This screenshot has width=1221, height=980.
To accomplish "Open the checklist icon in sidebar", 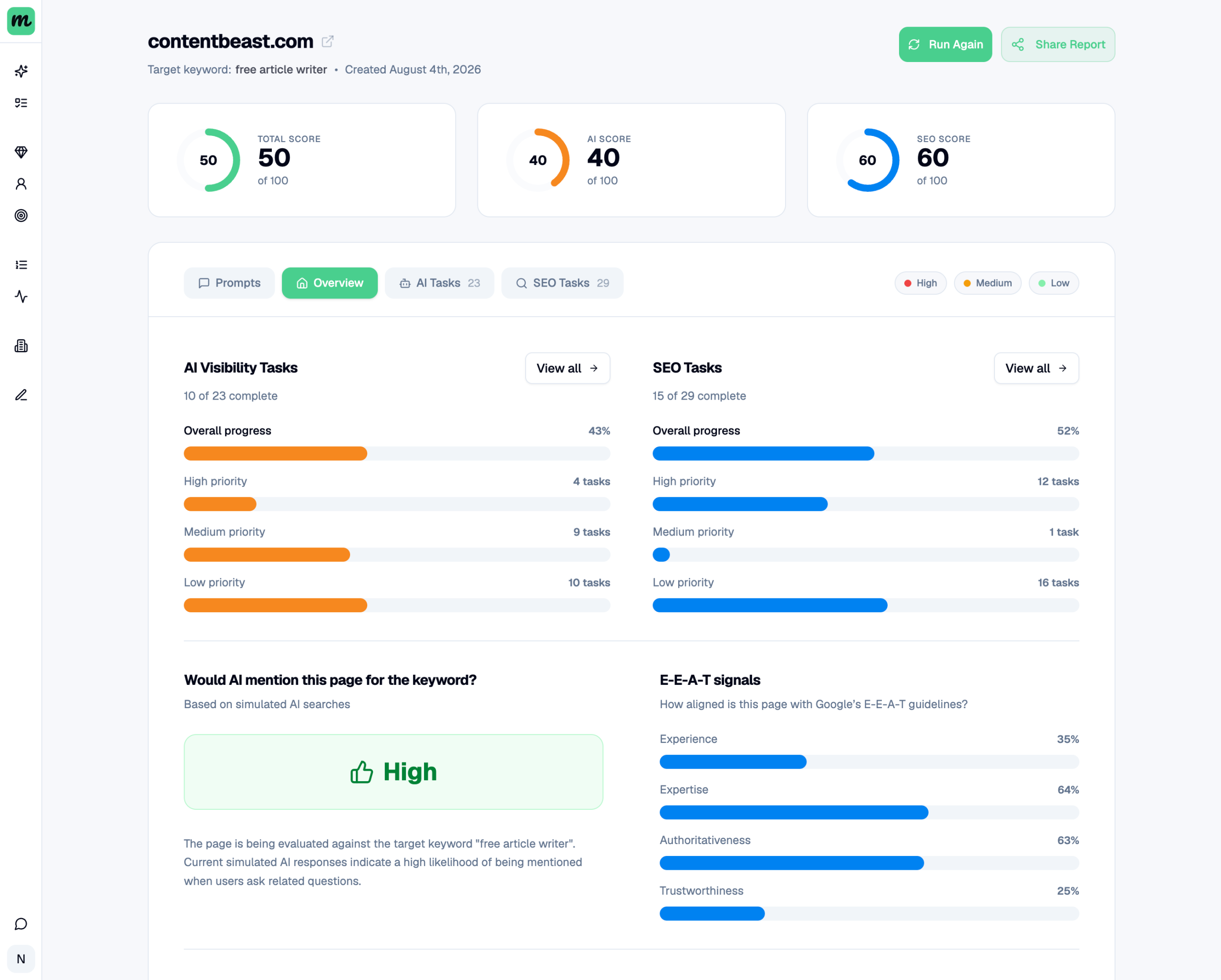I will pyautogui.click(x=21, y=103).
